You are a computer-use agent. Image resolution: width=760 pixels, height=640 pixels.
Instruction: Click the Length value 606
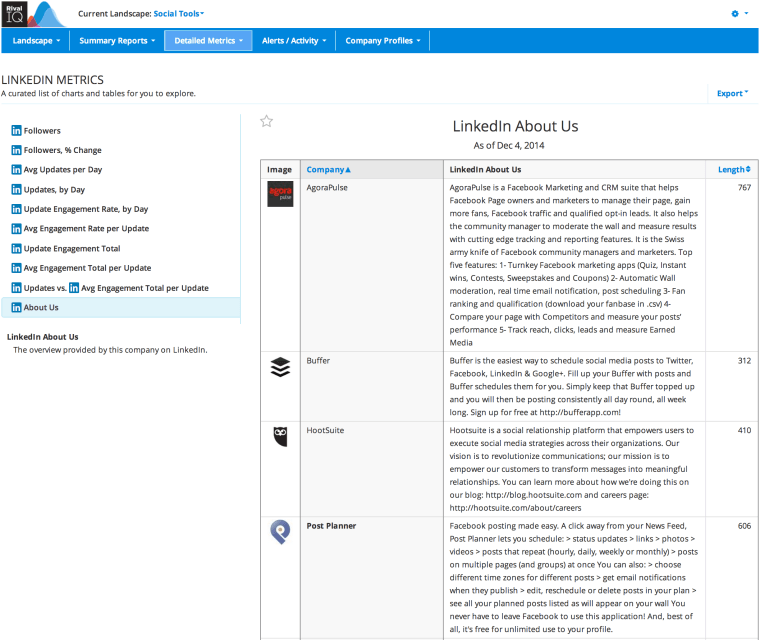744,526
